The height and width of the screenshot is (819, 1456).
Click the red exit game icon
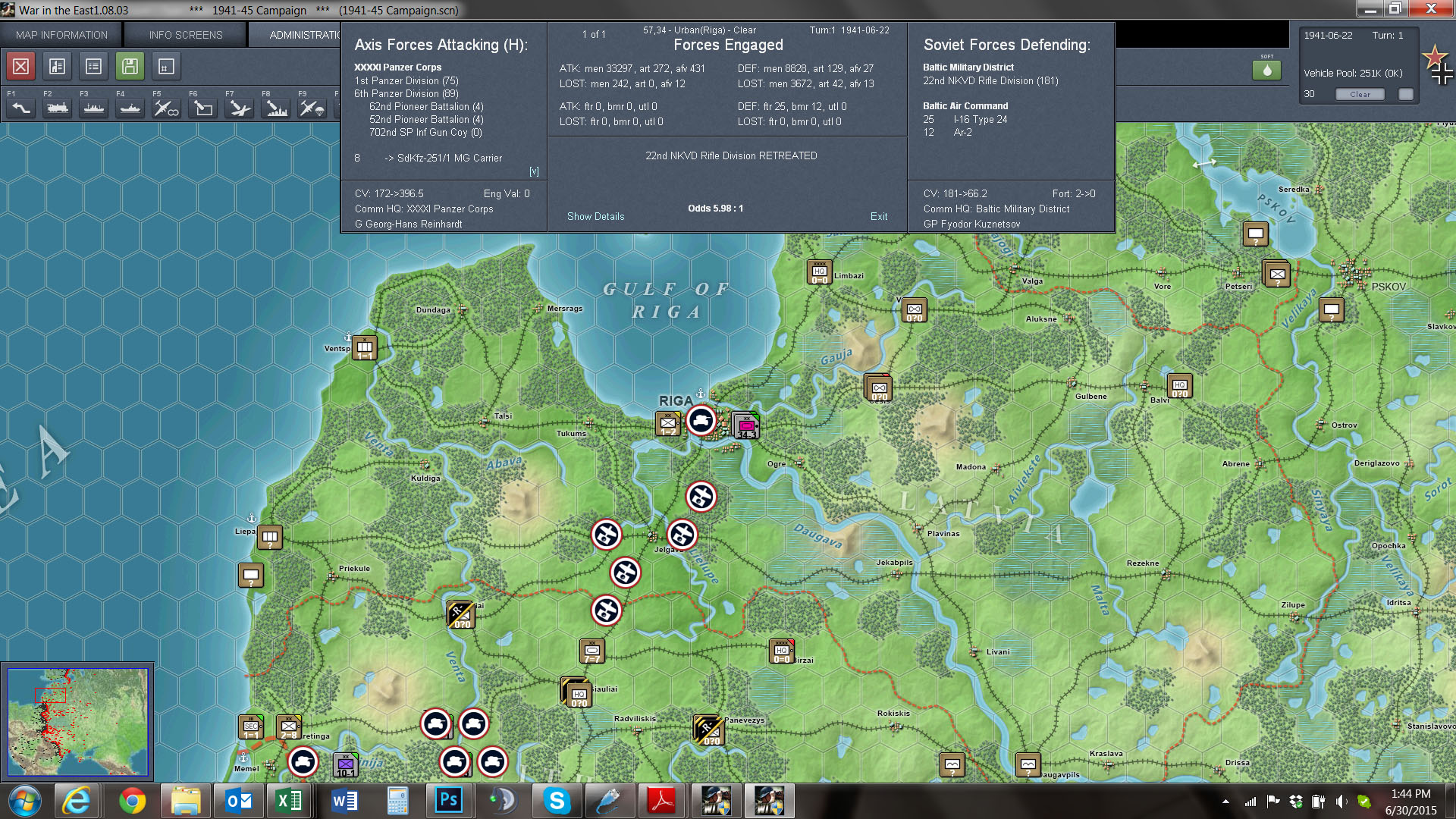point(21,67)
